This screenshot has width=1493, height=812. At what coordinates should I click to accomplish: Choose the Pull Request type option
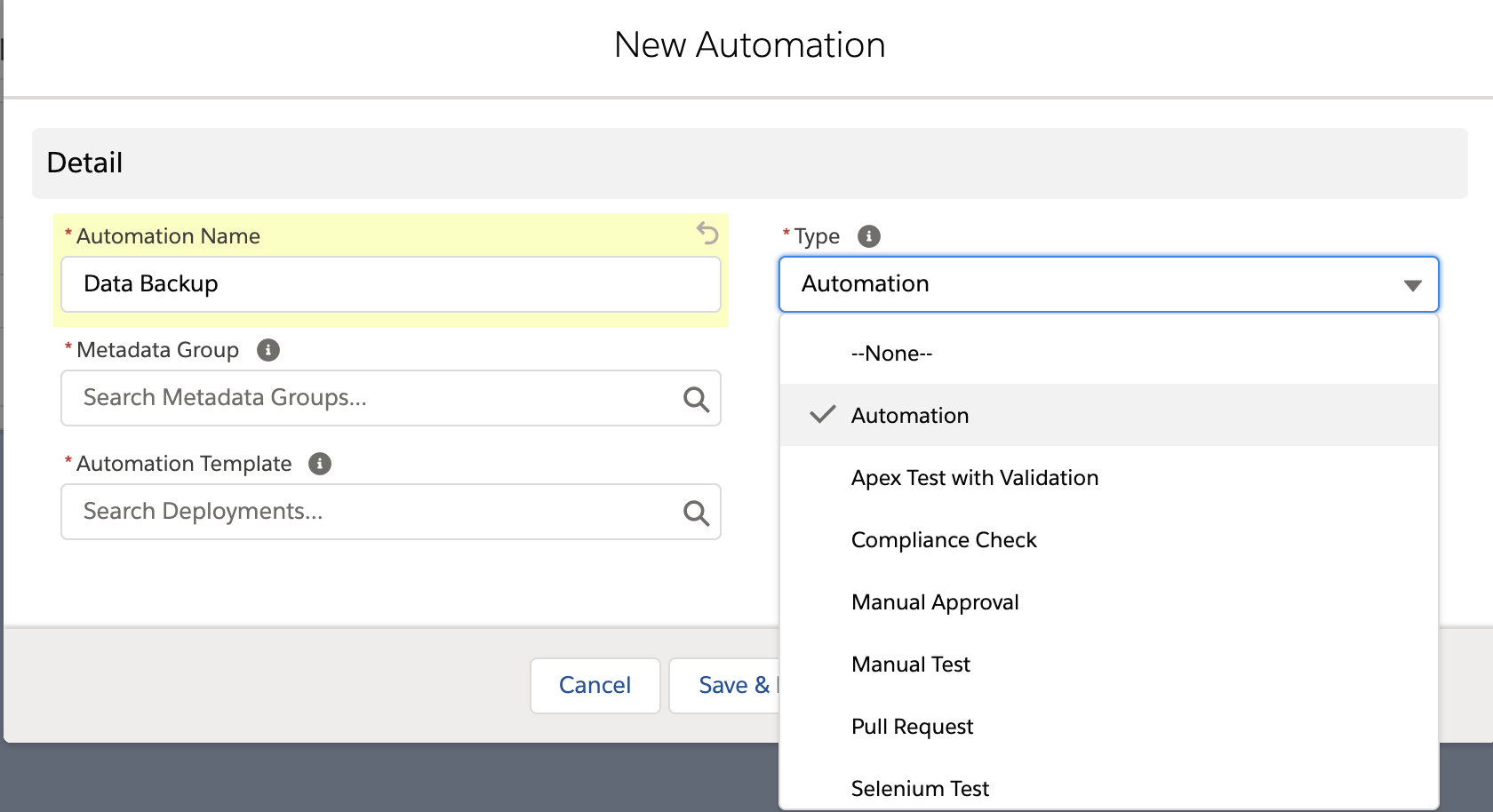1109,726
